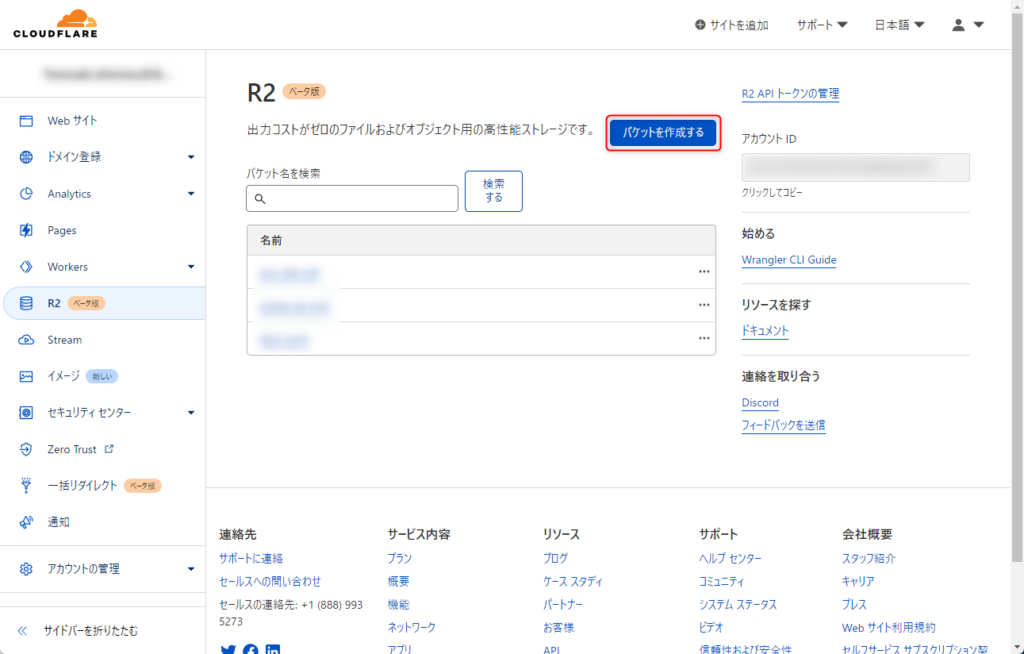Screen dimensions: 1024x654
Task: Click the 検索する button
Action: point(494,191)
